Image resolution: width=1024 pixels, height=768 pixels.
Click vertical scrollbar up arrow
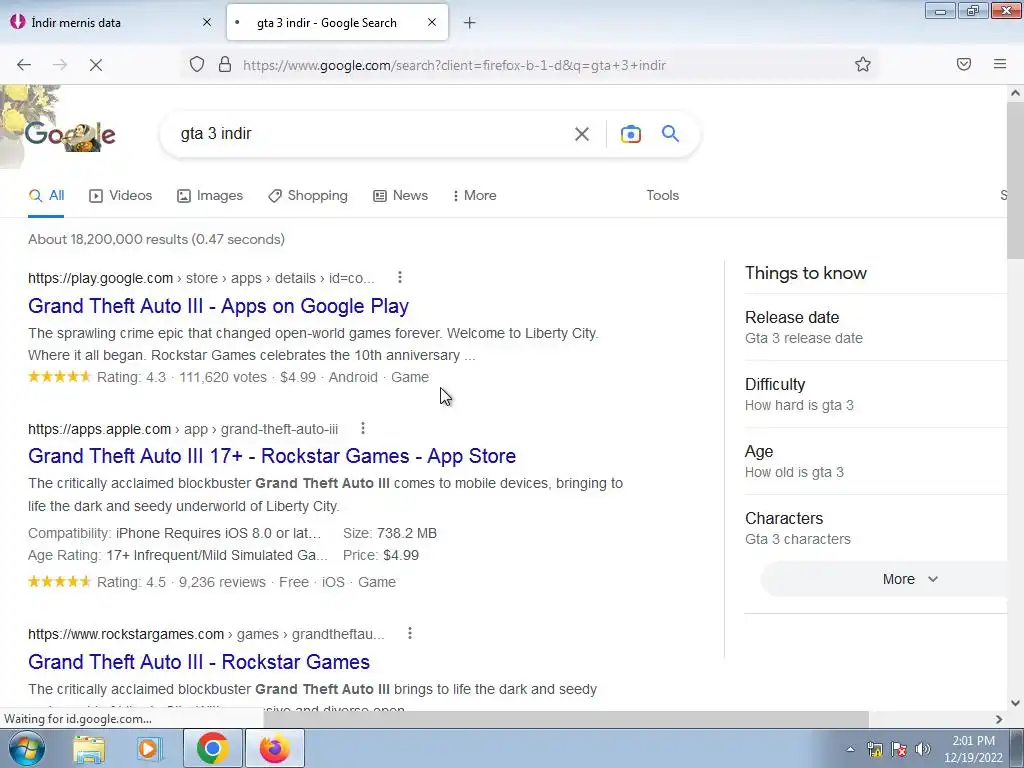(x=1015, y=93)
